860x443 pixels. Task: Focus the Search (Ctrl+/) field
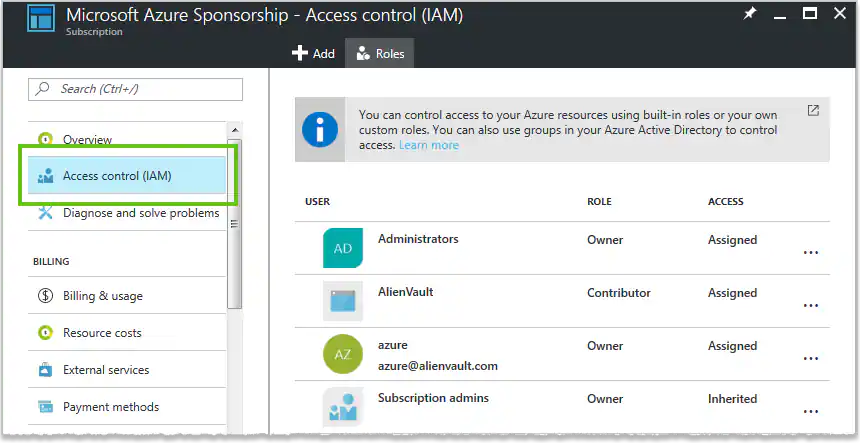pyautogui.click(x=135, y=89)
